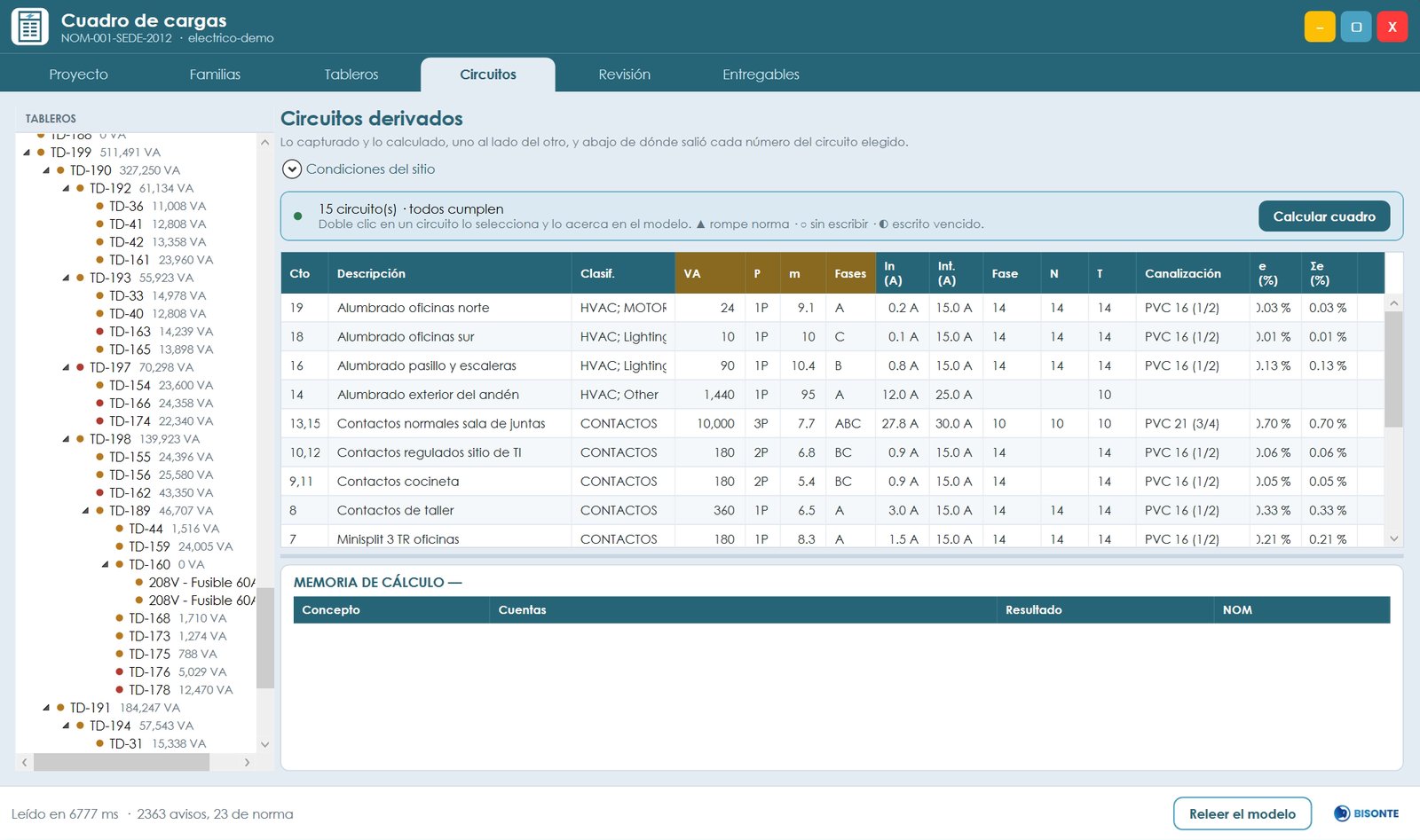The width and height of the screenshot is (1420, 840).
Task: Select row Contactos de taller
Action: coord(832,510)
